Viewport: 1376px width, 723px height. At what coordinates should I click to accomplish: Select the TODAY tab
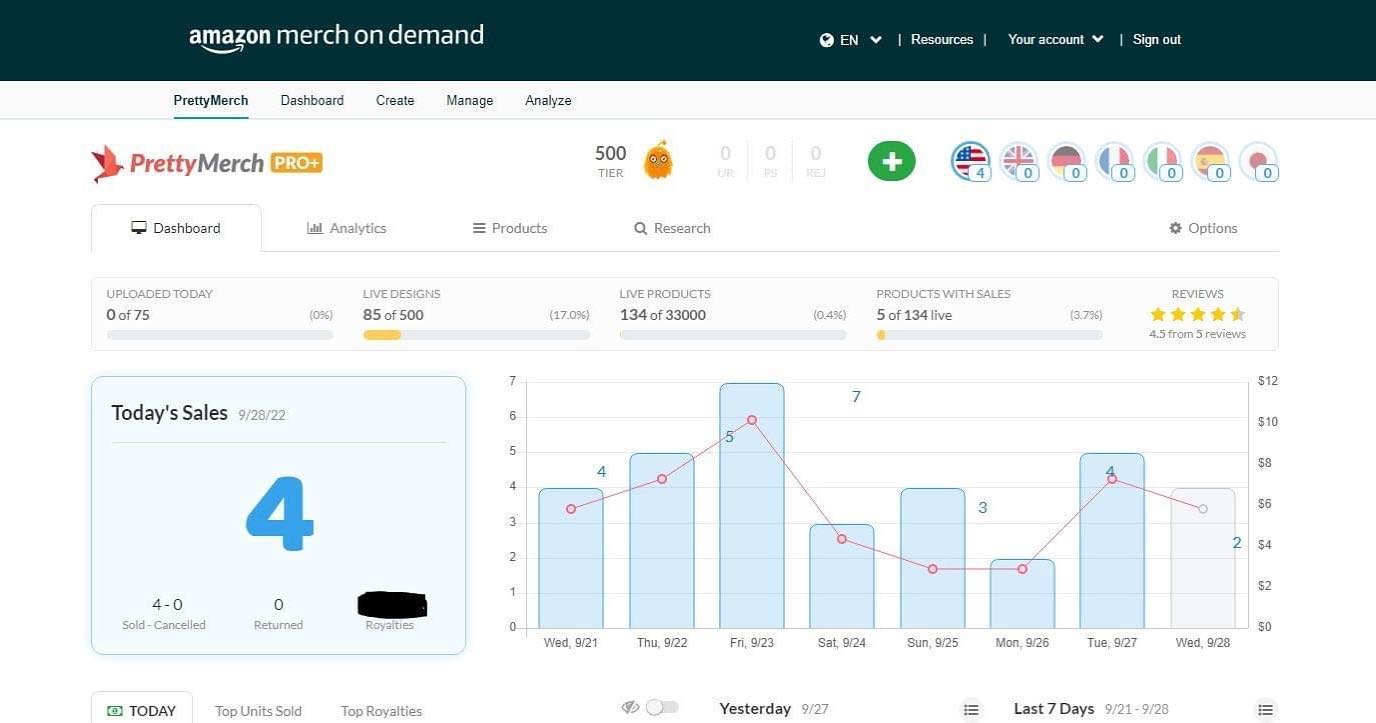[x=141, y=709]
